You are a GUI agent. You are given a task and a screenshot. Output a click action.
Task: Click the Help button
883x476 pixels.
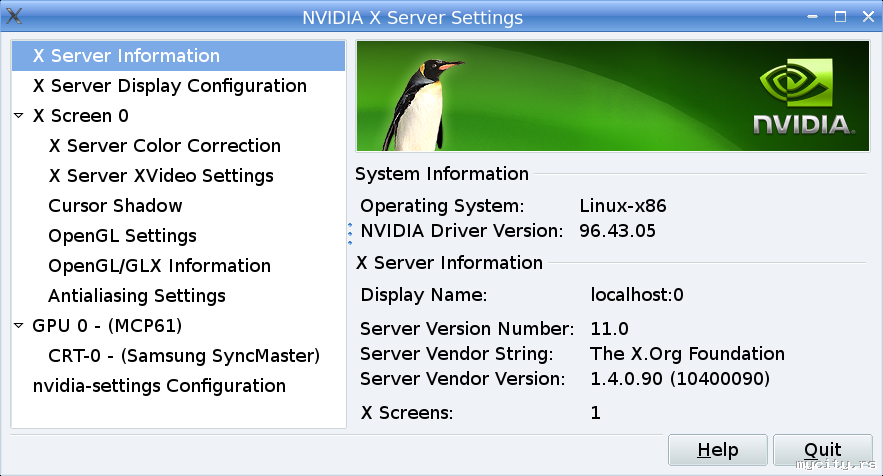[x=717, y=450]
